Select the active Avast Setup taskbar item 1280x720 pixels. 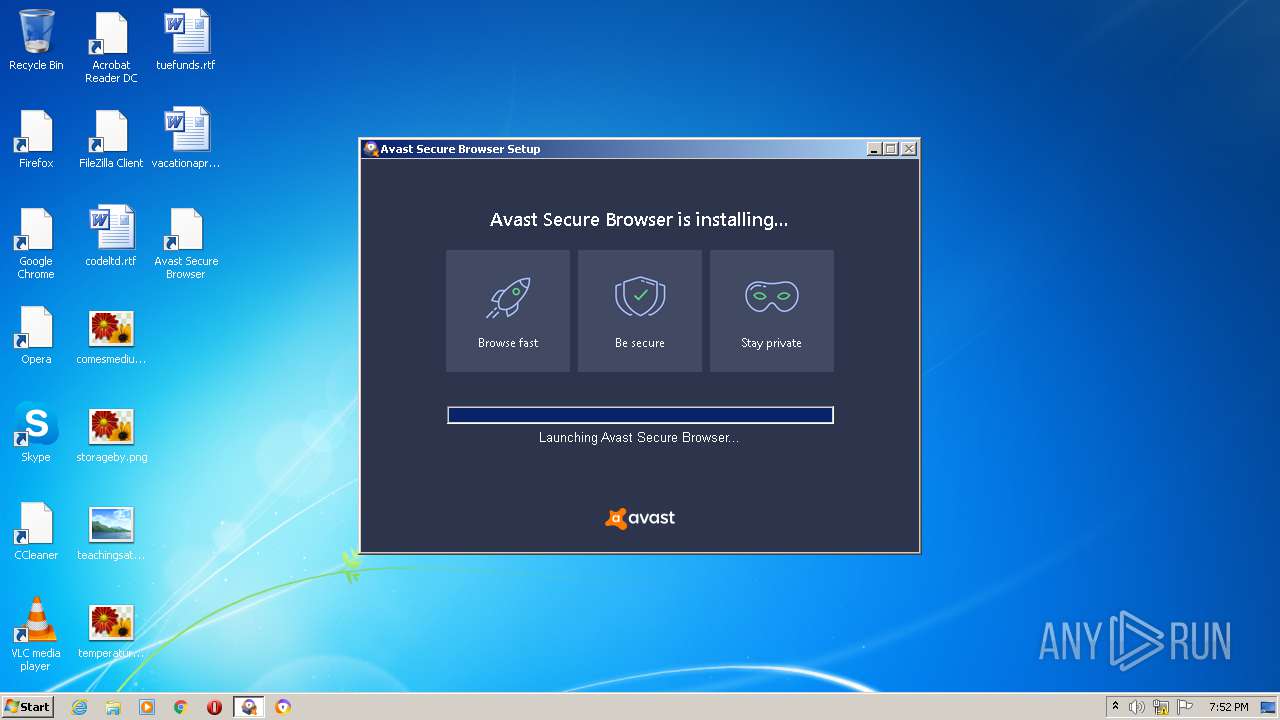click(x=249, y=707)
